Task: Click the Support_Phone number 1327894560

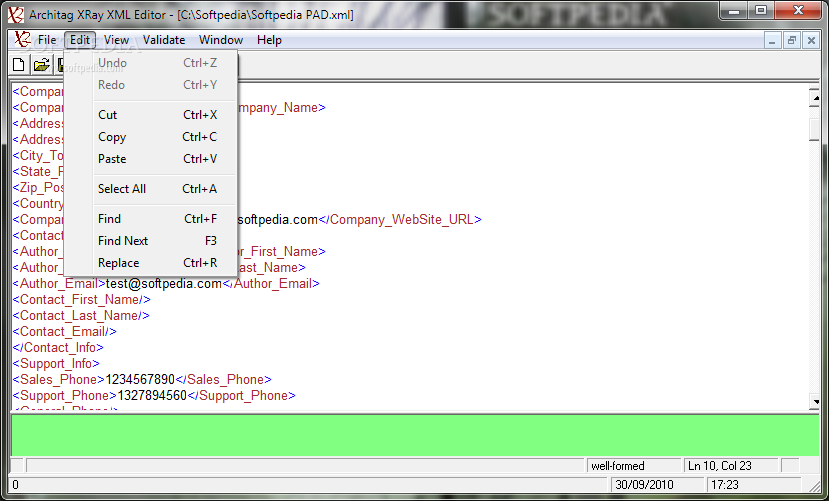Action: pos(152,395)
